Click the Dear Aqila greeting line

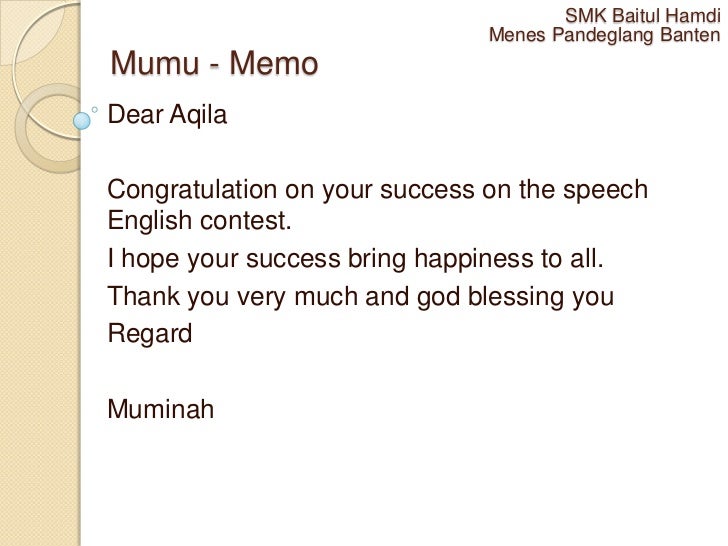tap(167, 115)
